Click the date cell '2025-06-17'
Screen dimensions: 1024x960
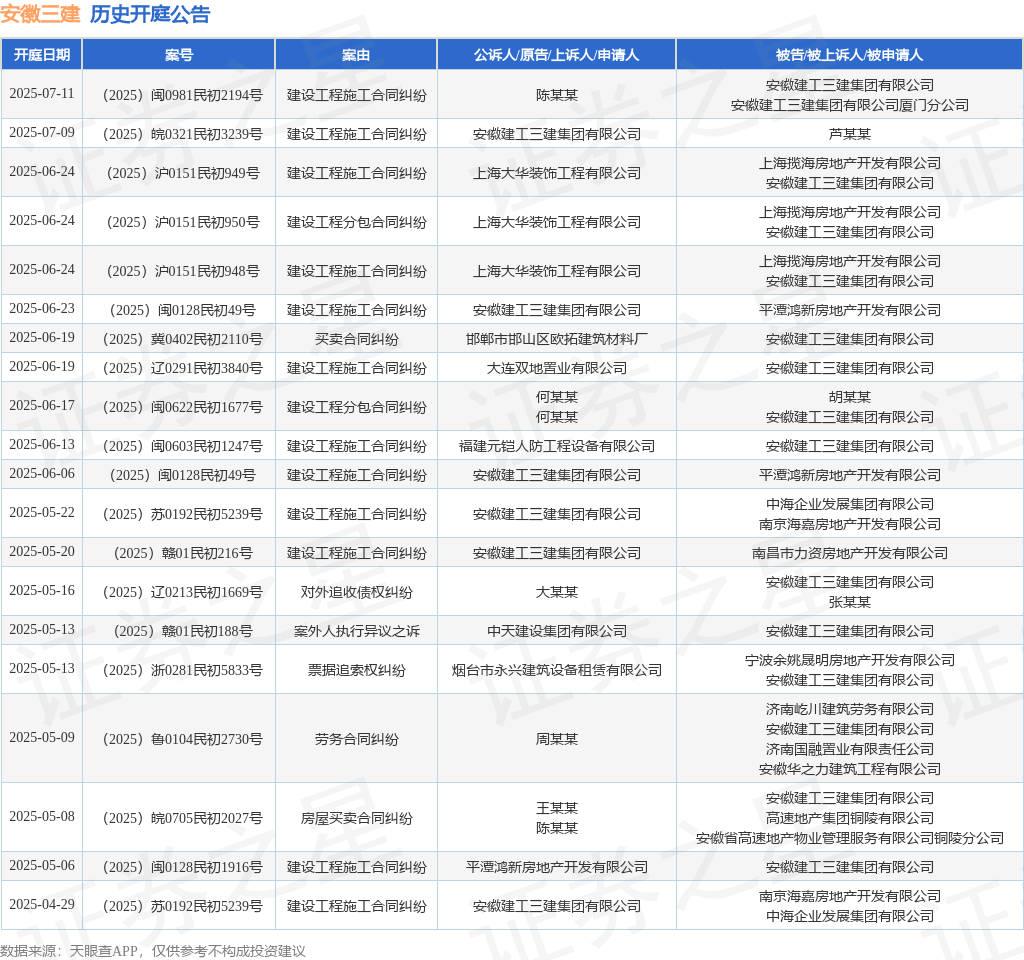(x=42, y=406)
